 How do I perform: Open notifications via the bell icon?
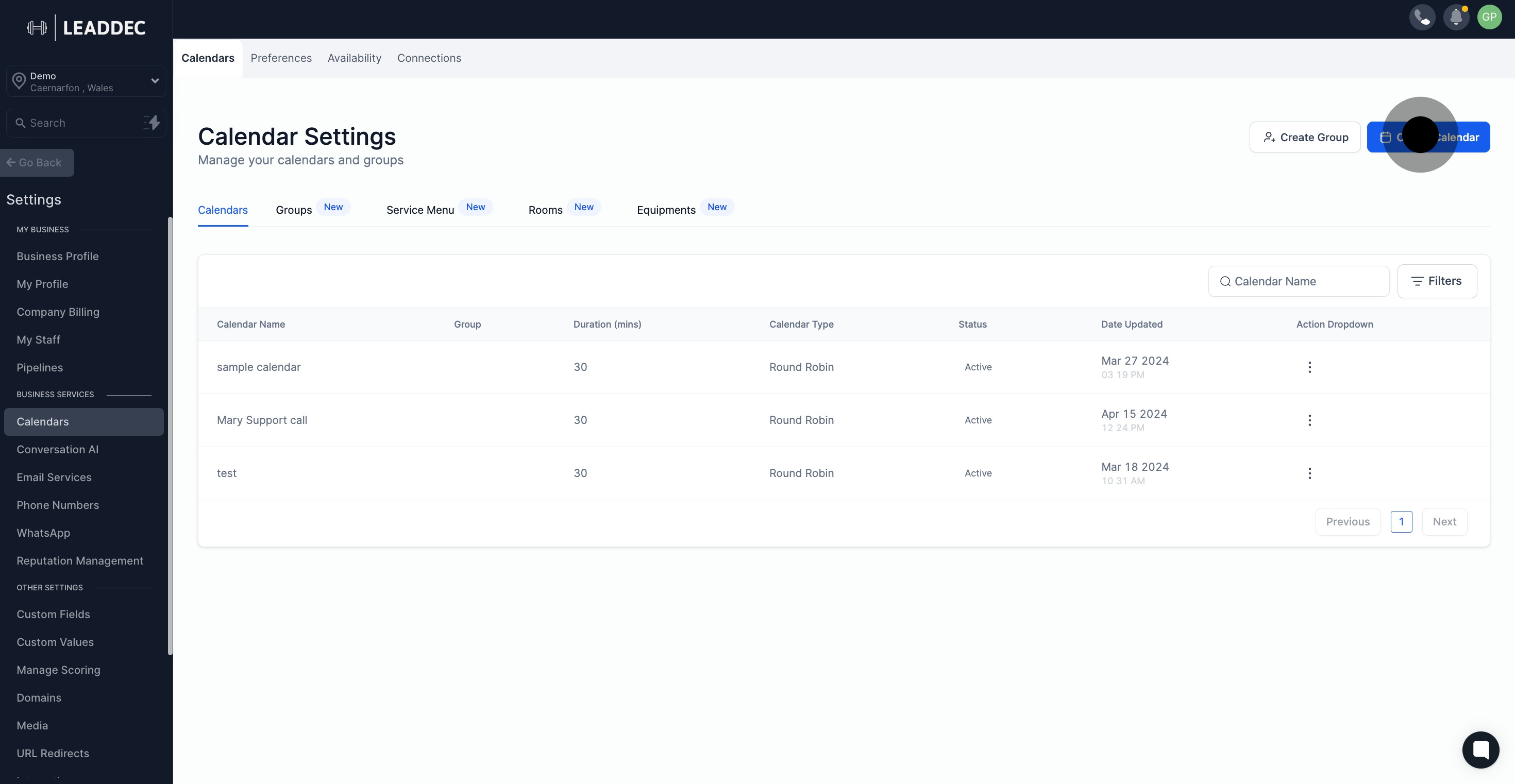pos(1456,17)
